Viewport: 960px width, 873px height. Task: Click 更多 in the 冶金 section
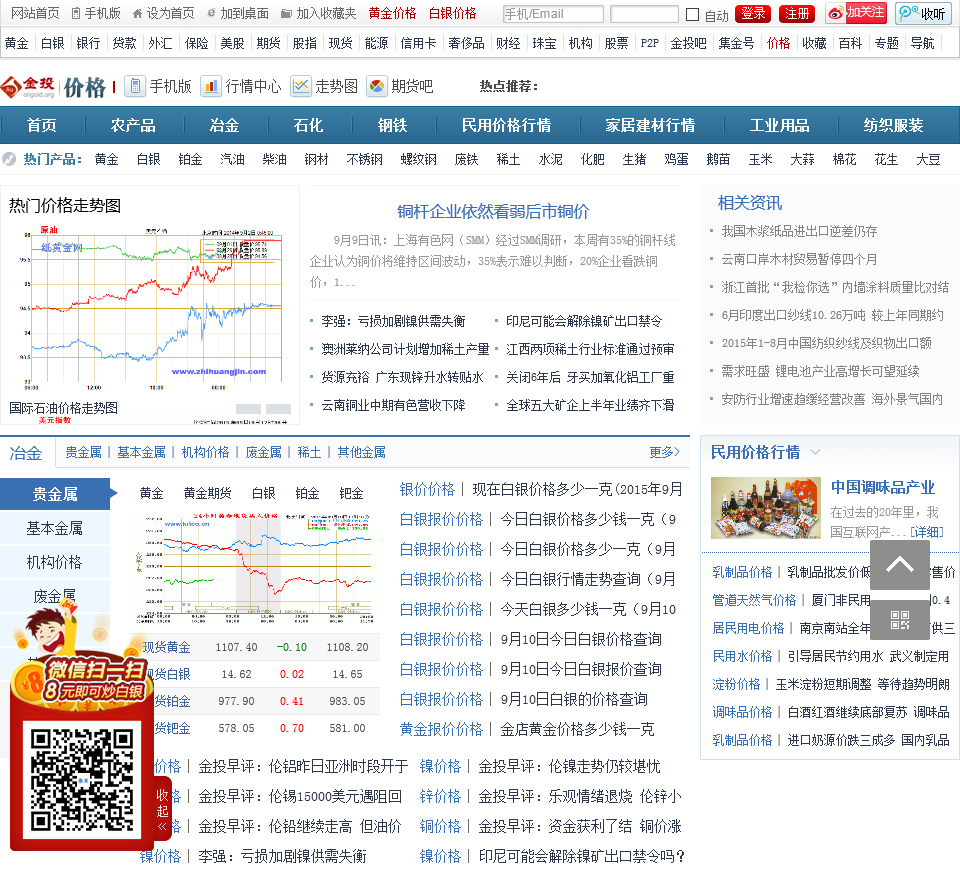pos(664,452)
